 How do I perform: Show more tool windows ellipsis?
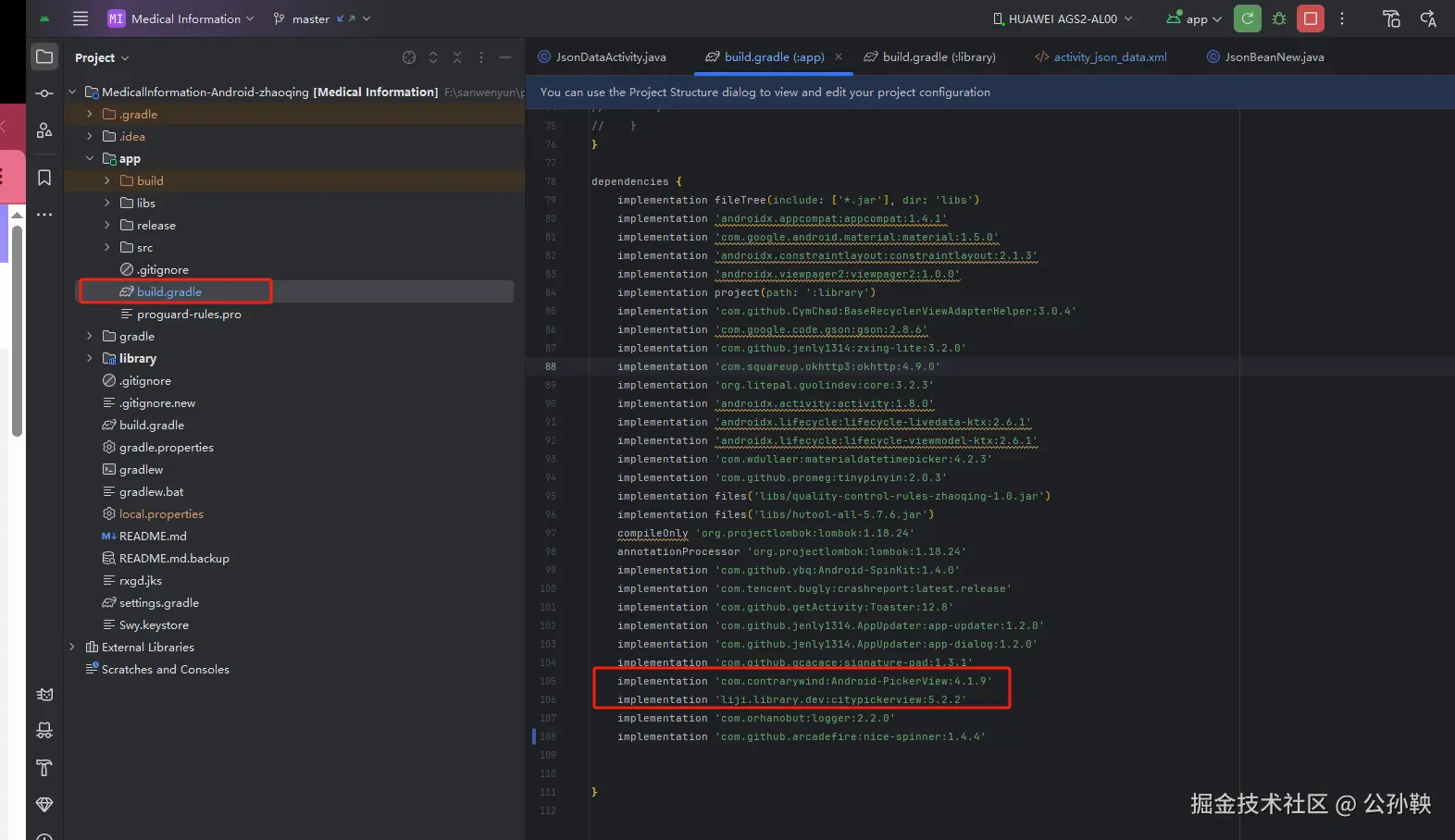click(x=44, y=215)
